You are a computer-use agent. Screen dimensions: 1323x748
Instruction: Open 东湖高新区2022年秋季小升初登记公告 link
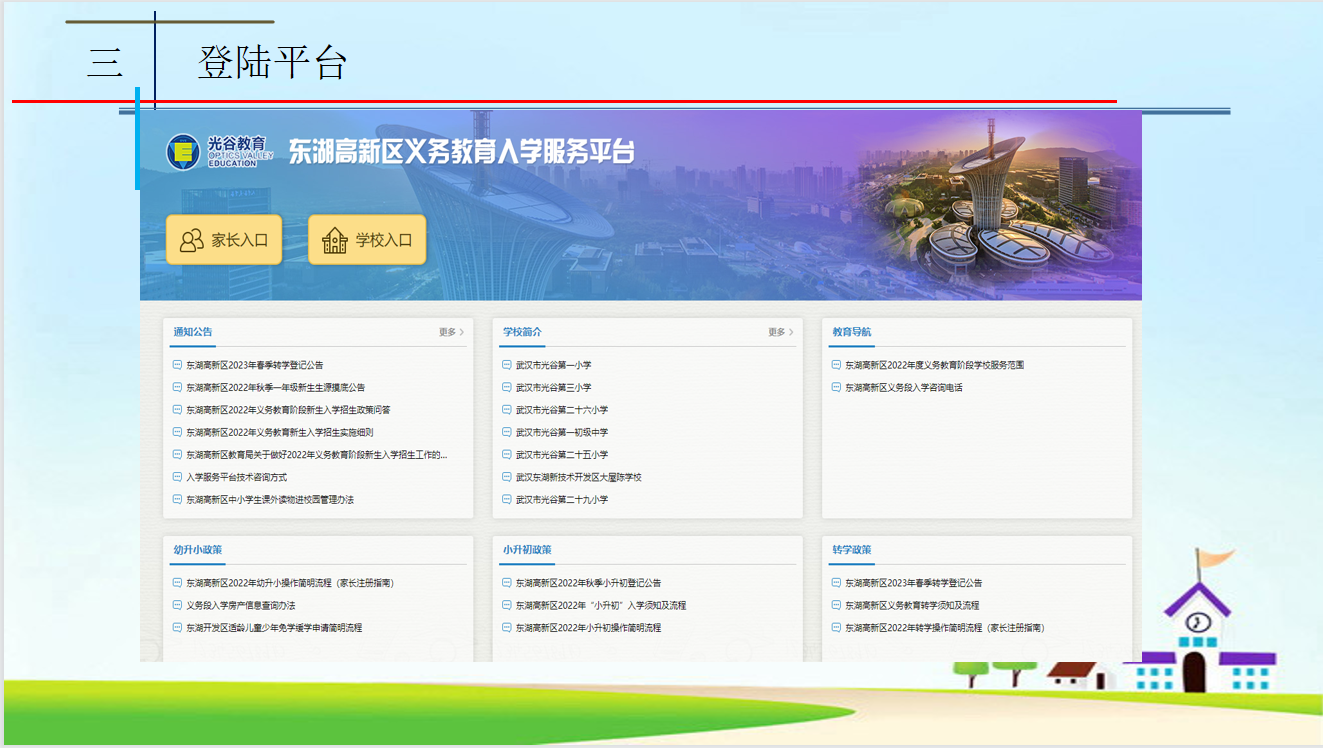pyautogui.click(x=588, y=583)
